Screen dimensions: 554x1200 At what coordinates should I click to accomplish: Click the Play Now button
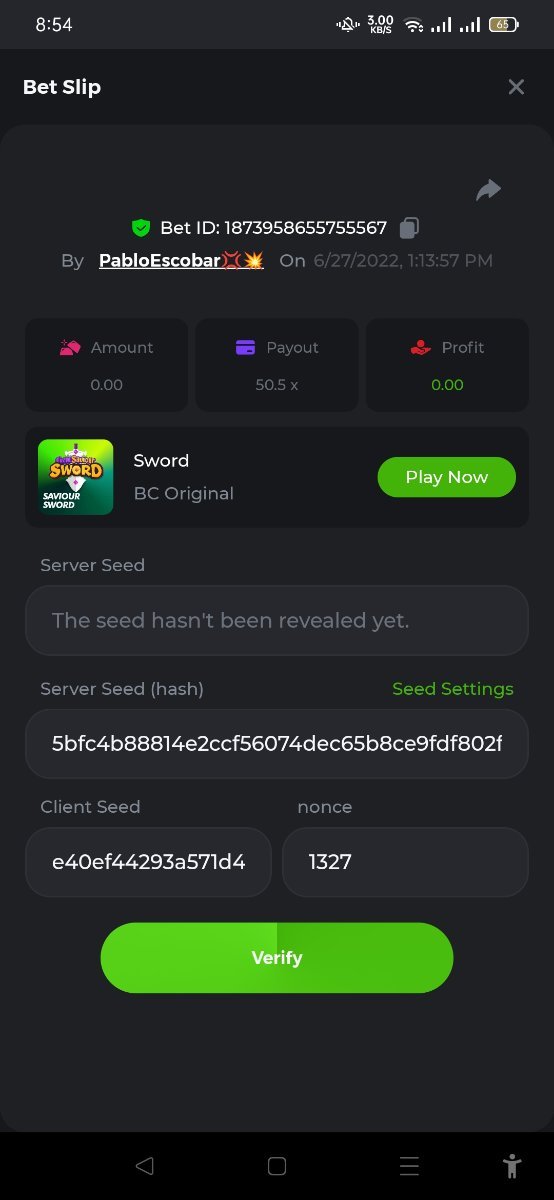pyautogui.click(x=446, y=477)
